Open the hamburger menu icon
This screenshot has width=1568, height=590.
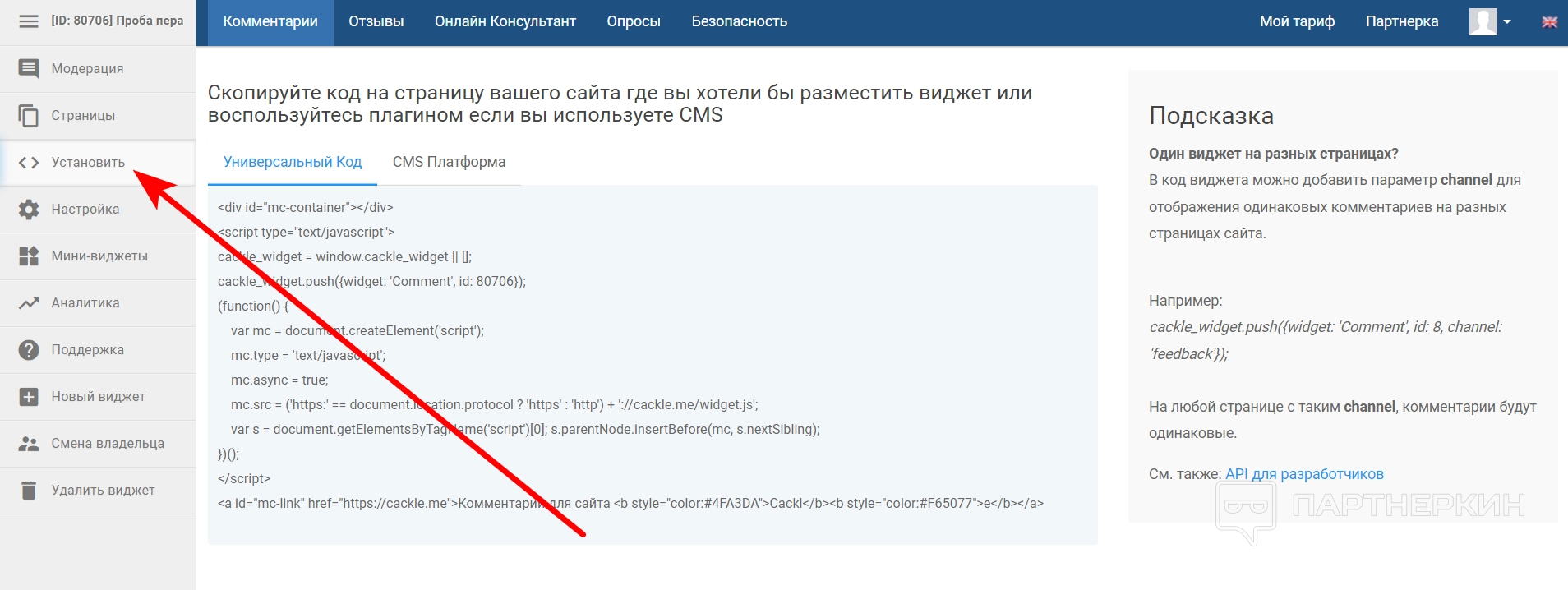coord(29,21)
